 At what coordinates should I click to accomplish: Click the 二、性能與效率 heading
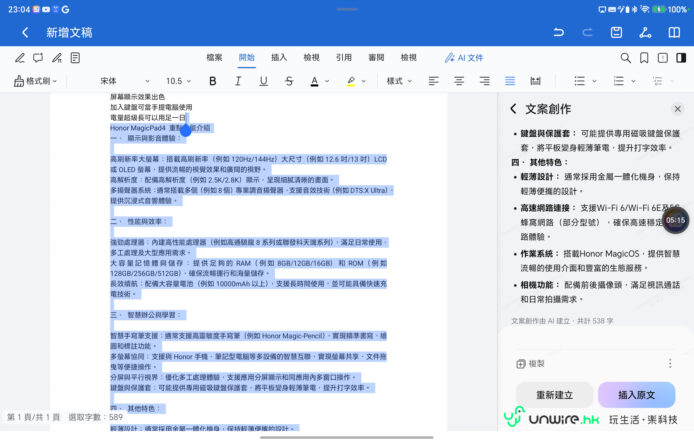point(139,221)
